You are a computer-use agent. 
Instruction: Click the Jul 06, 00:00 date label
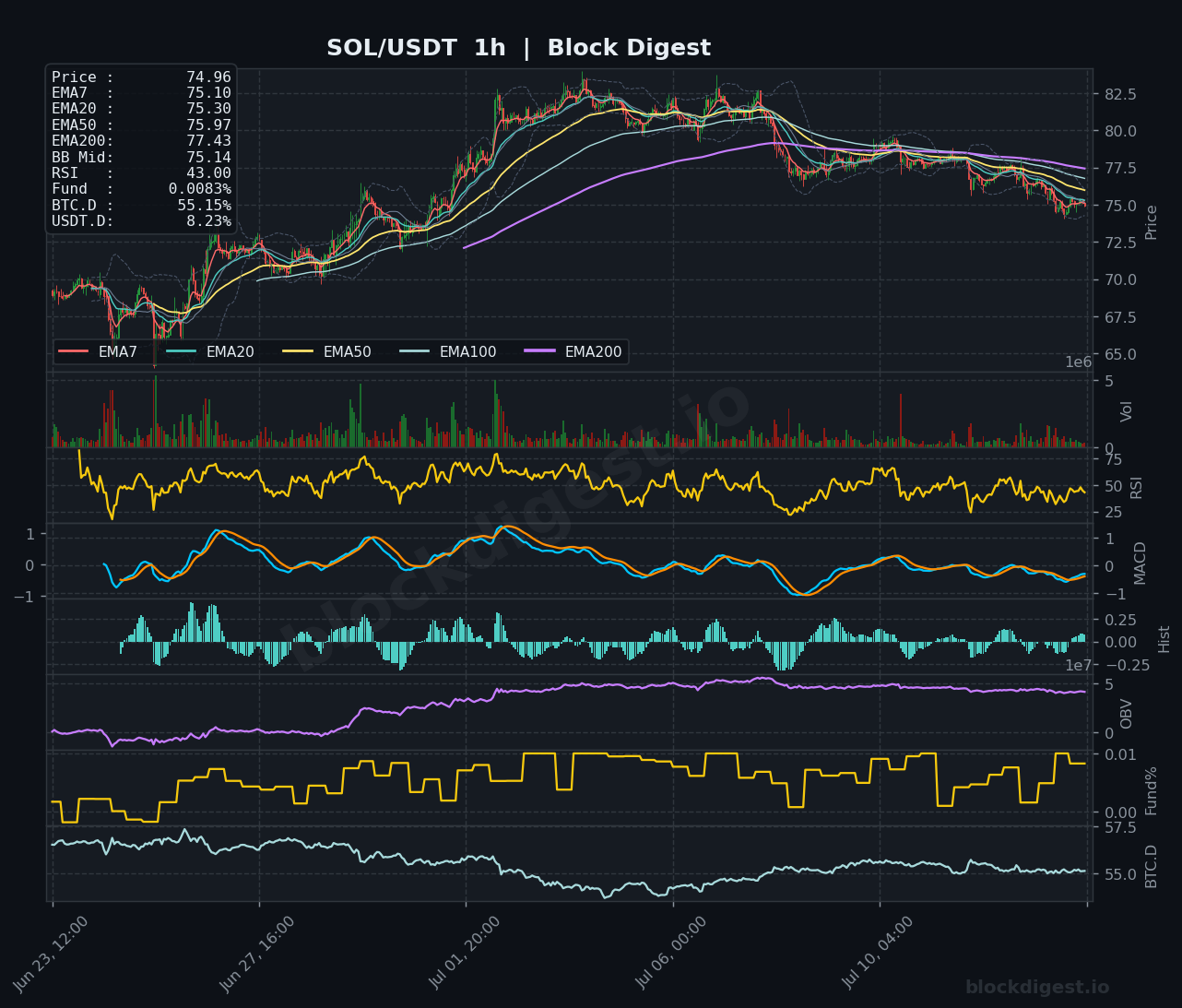tap(671, 953)
